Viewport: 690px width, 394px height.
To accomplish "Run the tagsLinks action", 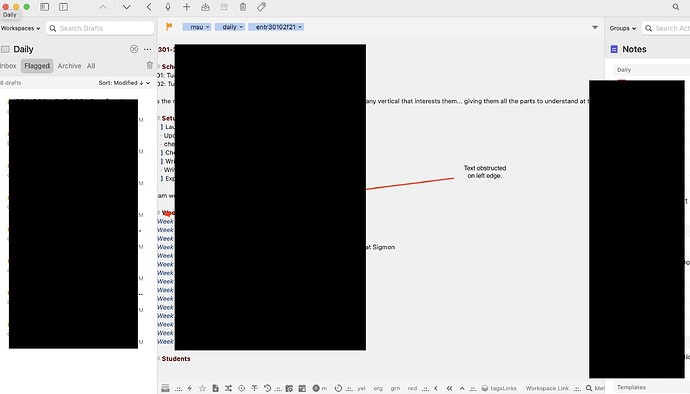I will point(499,388).
